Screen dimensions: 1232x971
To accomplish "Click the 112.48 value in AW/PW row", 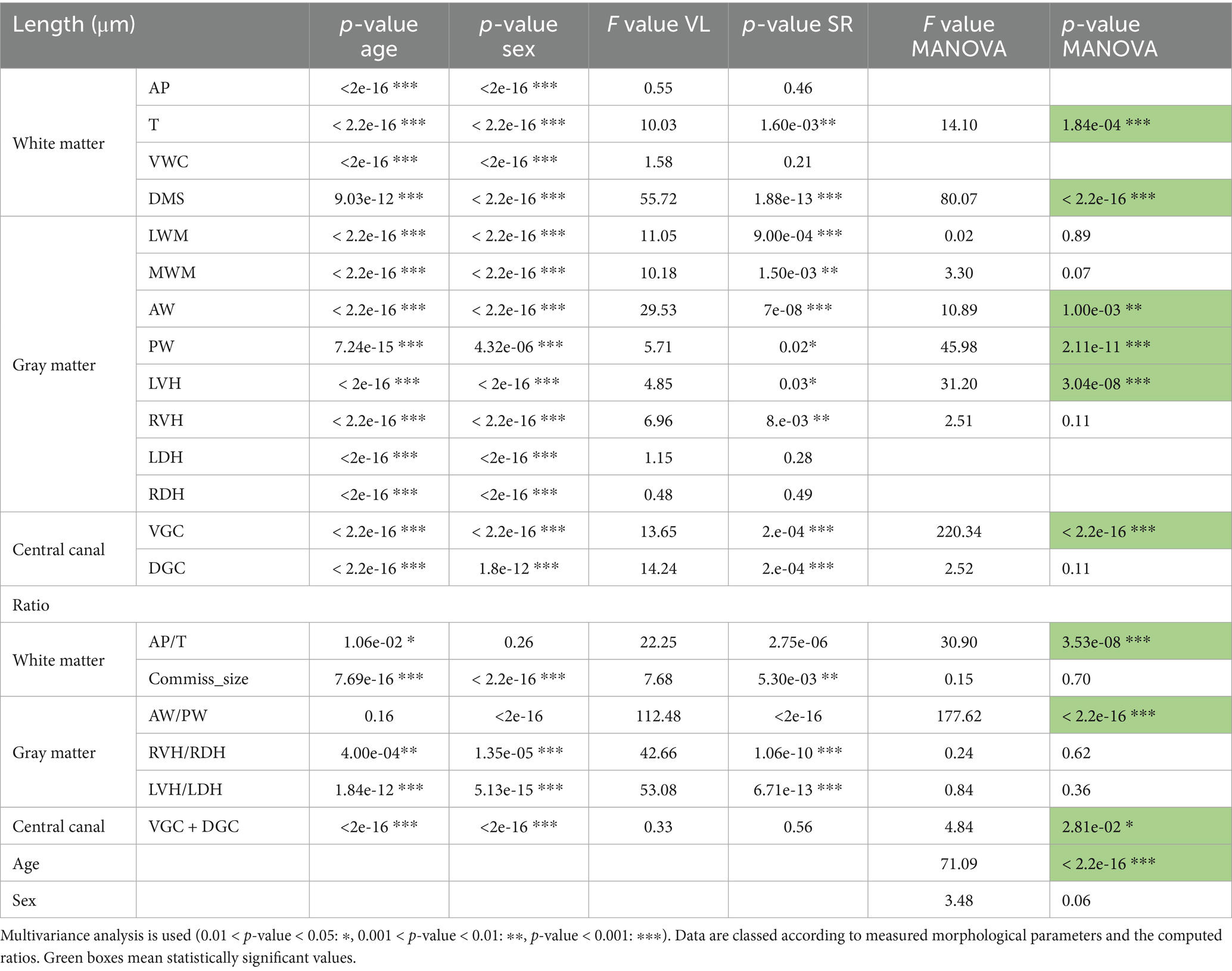I will [658, 715].
